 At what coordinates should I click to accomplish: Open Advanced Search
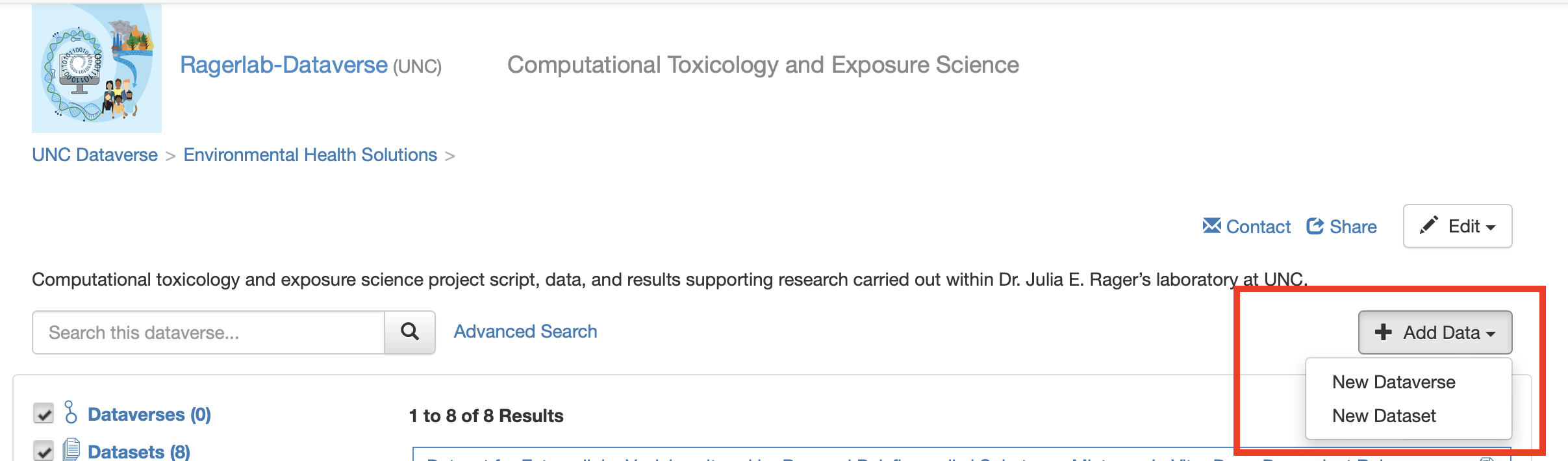525,332
